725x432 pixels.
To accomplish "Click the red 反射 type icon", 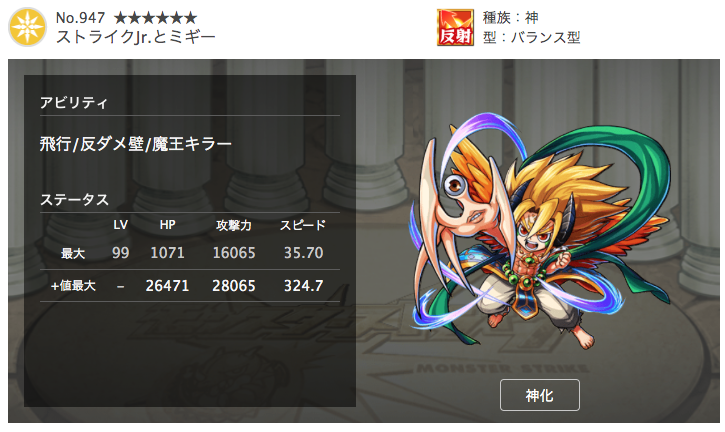I will (455, 27).
